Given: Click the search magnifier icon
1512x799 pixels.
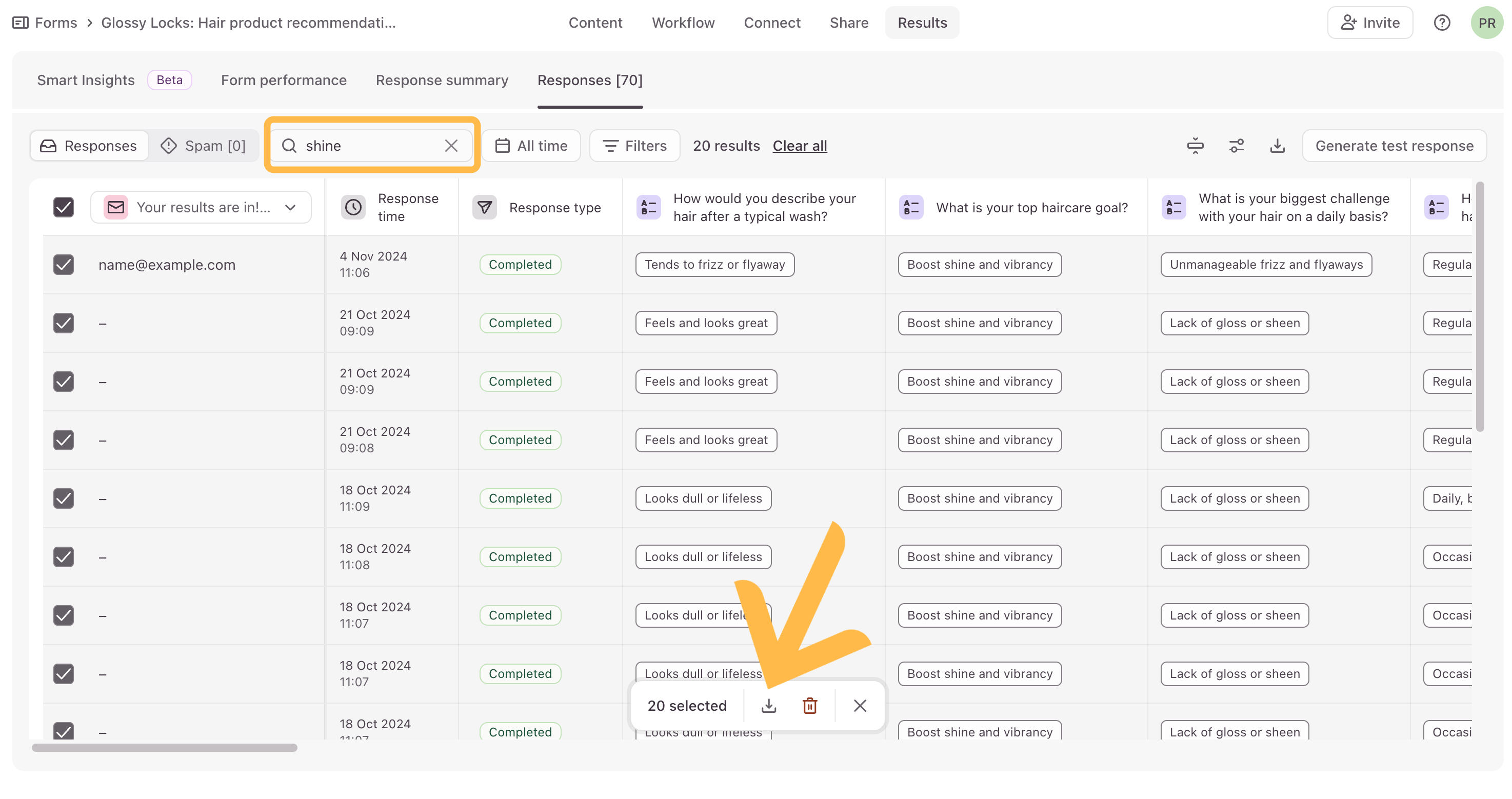Looking at the screenshot, I should point(289,146).
